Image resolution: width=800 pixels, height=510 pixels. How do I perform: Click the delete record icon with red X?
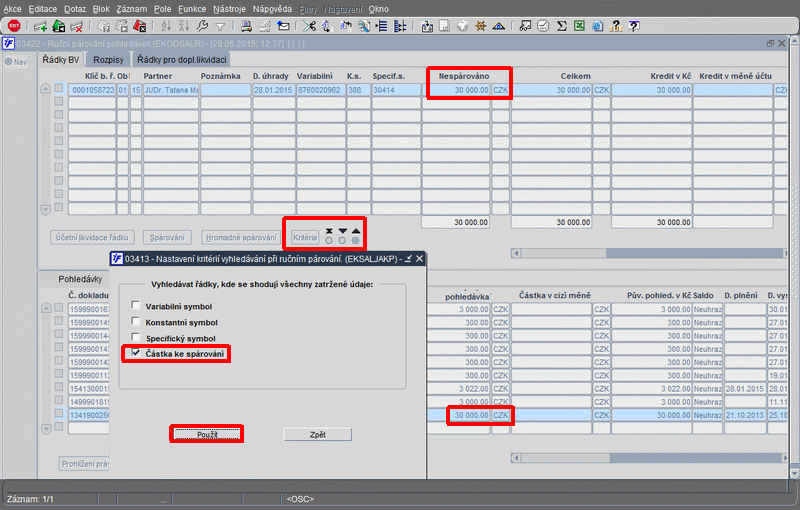tap(77, 26)
